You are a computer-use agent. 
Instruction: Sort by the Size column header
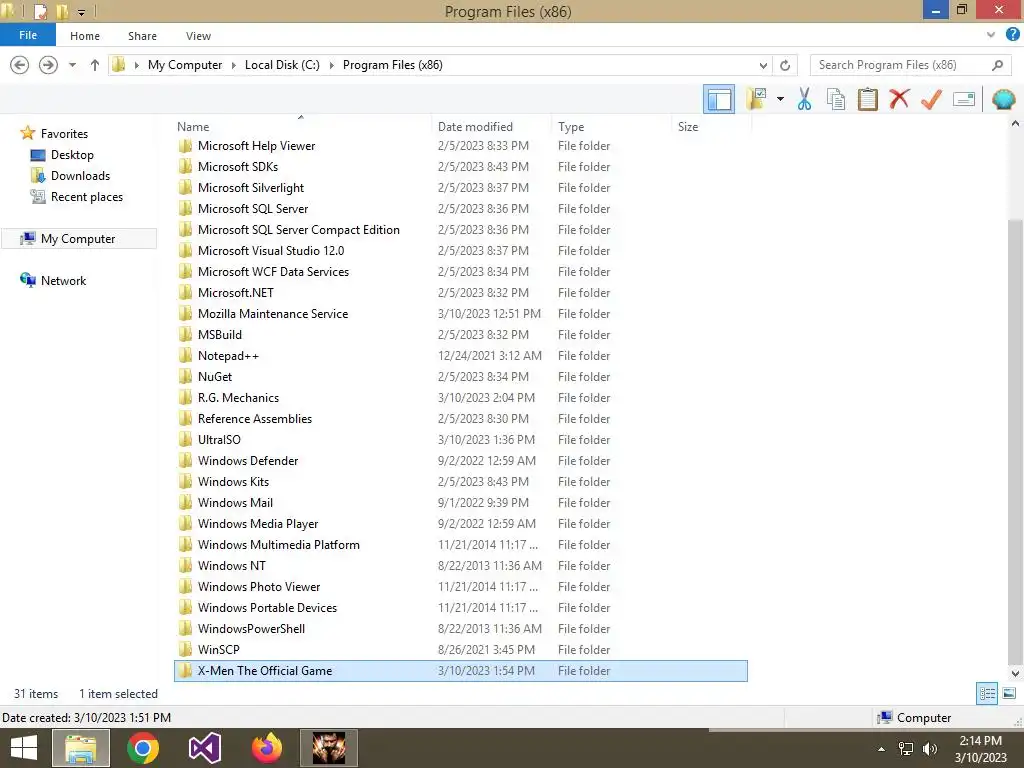(711, 127)
